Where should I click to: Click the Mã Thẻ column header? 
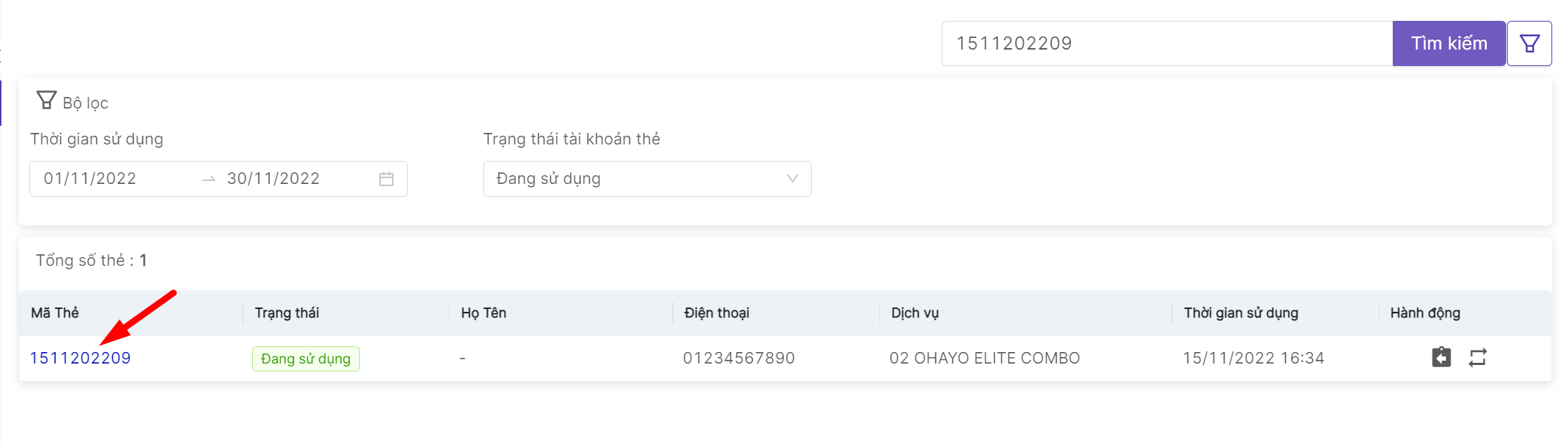55,313
